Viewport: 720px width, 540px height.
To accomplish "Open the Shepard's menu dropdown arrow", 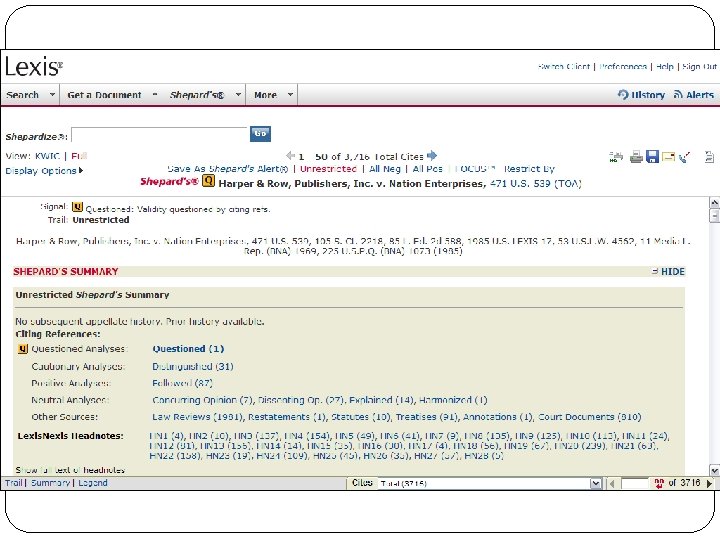I will (x=238, y=95).
